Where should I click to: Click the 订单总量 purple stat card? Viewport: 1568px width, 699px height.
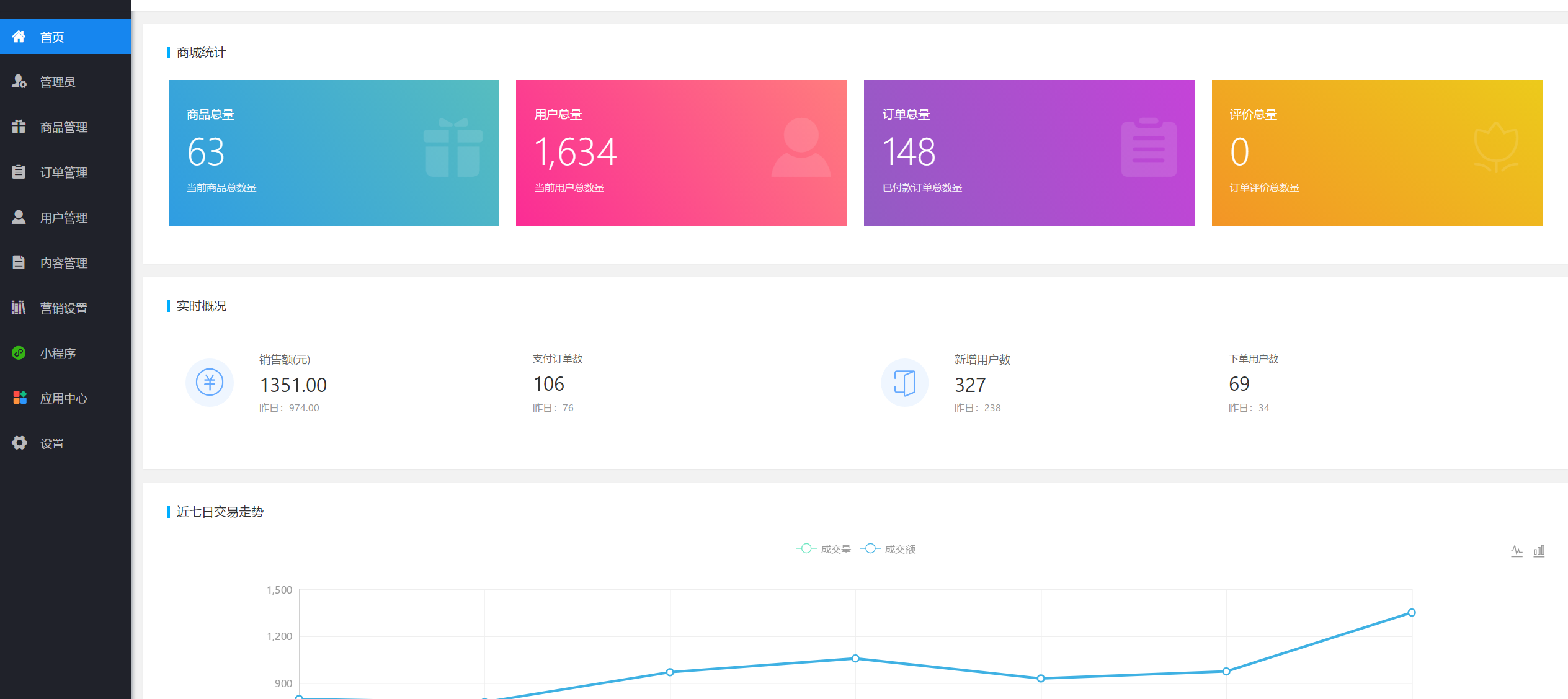click(x=1029, y=153)
